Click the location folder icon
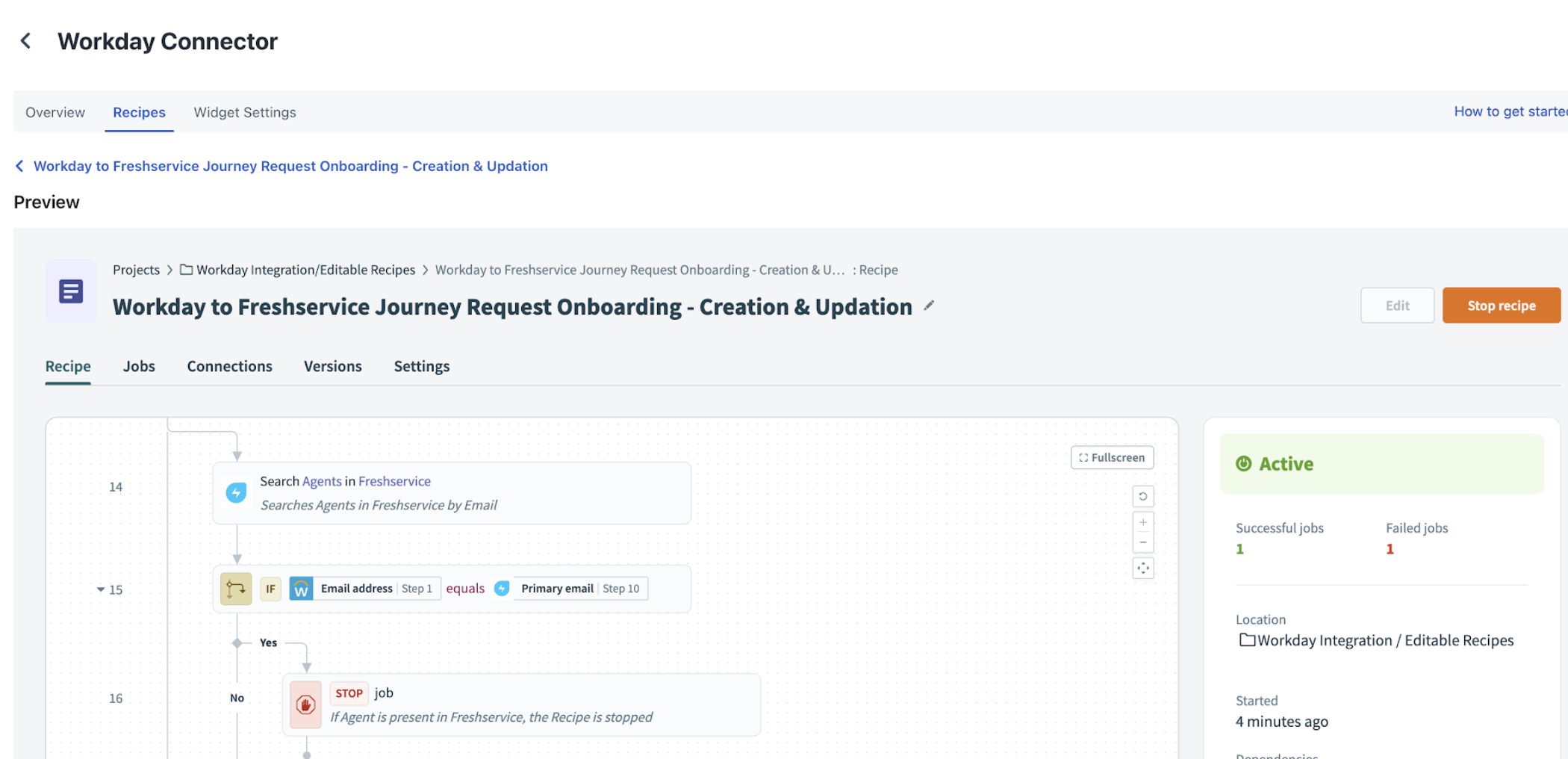1568x759 pixels. point(1246,640)
